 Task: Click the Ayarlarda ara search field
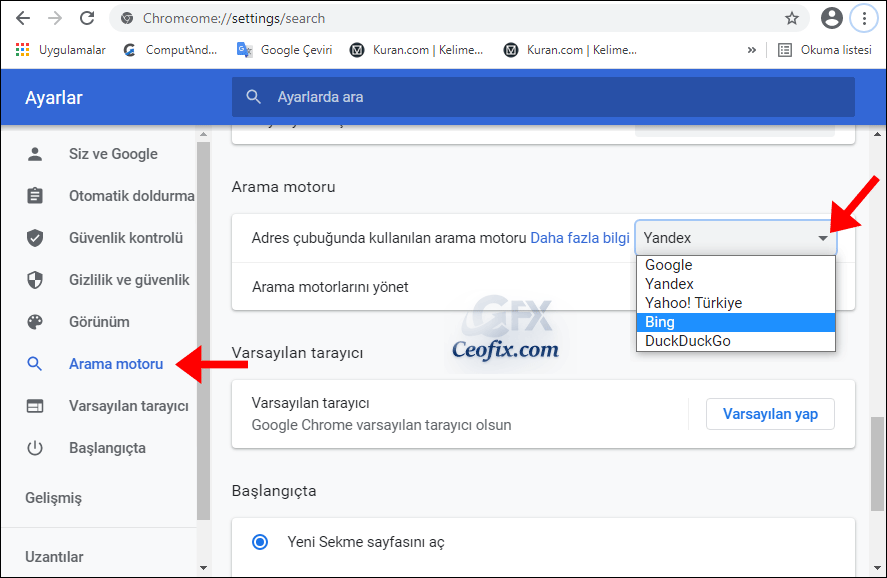click(543, 97)
